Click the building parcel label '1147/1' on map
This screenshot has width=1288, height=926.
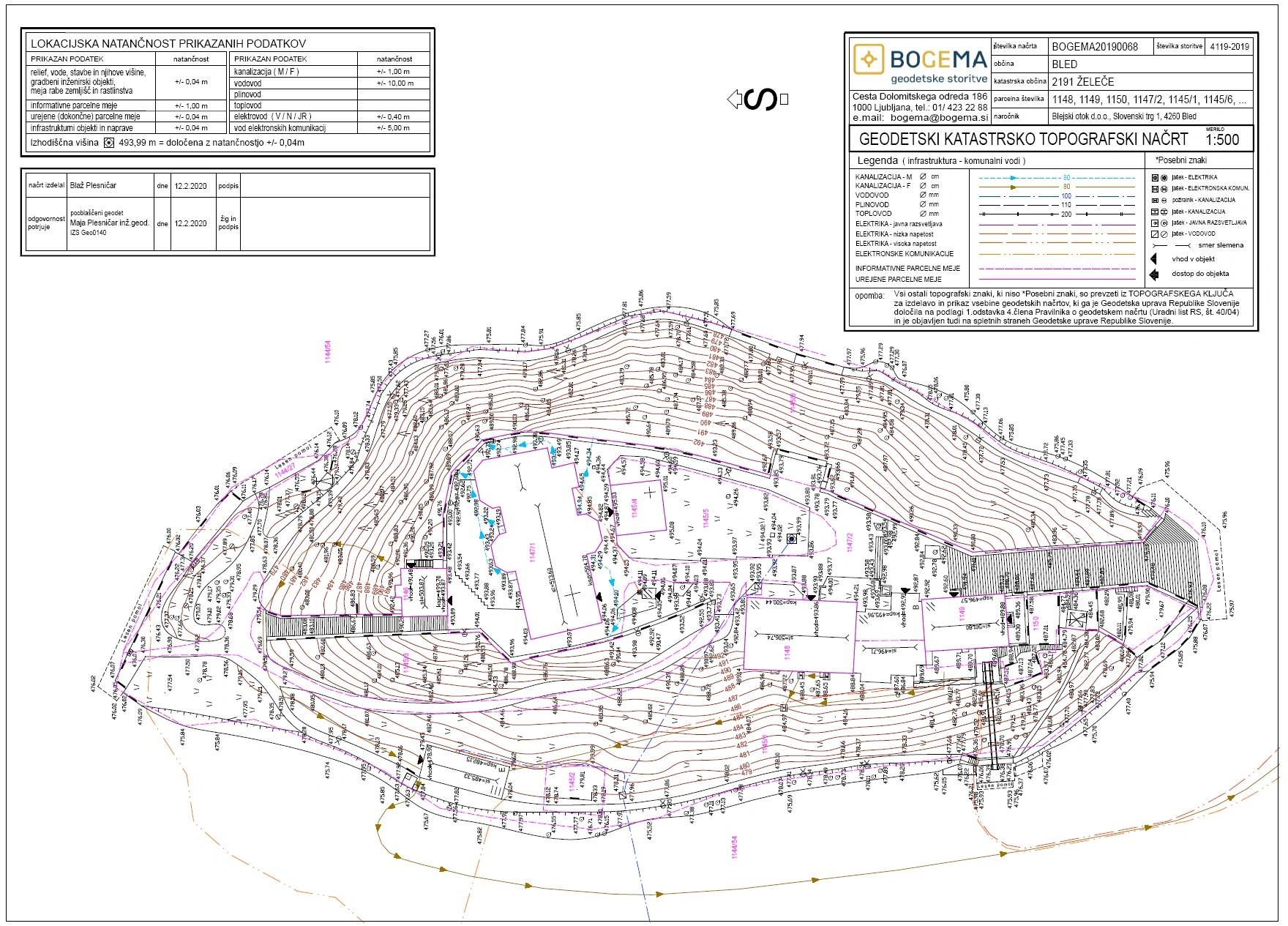(x=533, y=553)
